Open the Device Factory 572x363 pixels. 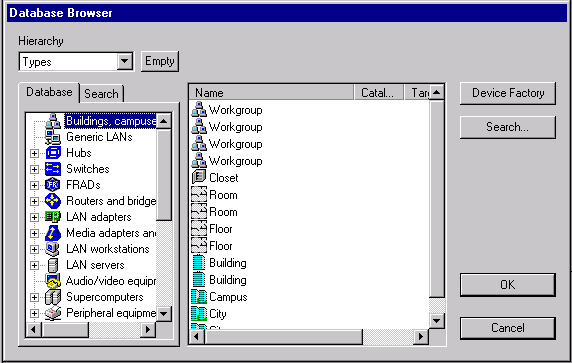coord(508,93)
